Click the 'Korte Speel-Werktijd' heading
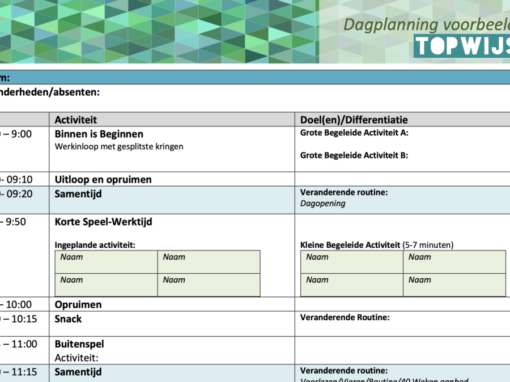 (103, 222)
